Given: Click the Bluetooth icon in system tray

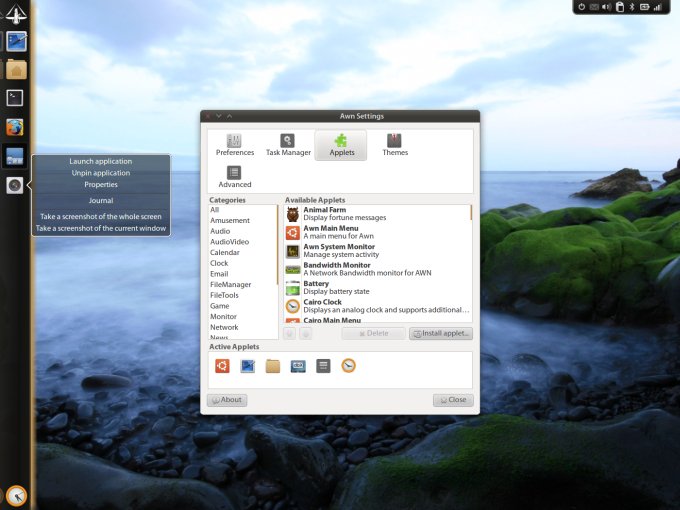Looking at the screenshot, I should (632, 8).
